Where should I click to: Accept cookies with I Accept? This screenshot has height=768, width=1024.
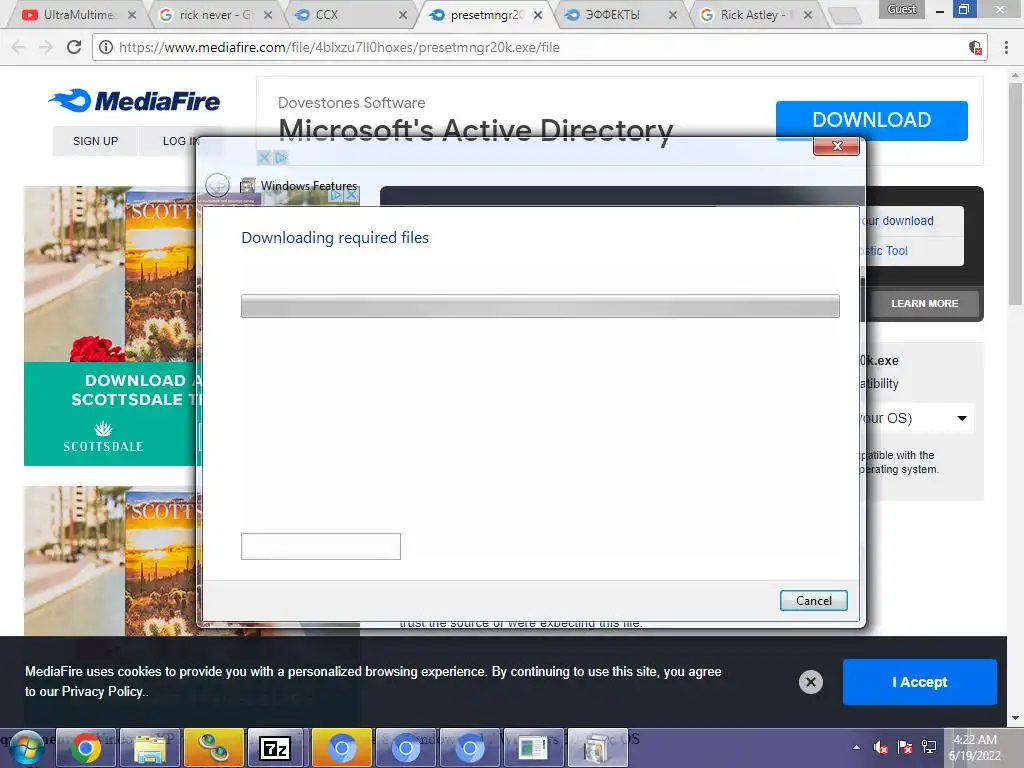point(920,682)
